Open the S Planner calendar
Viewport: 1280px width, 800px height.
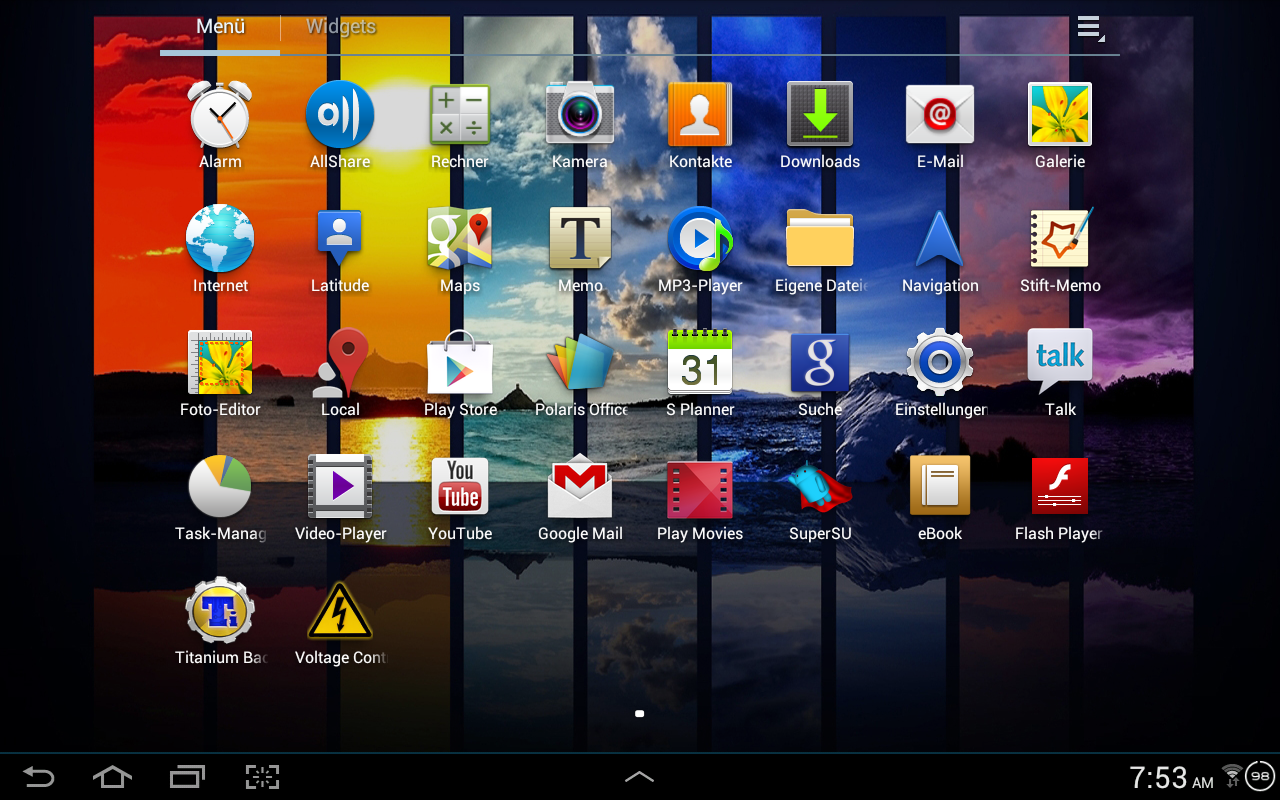tap(700, 364)
